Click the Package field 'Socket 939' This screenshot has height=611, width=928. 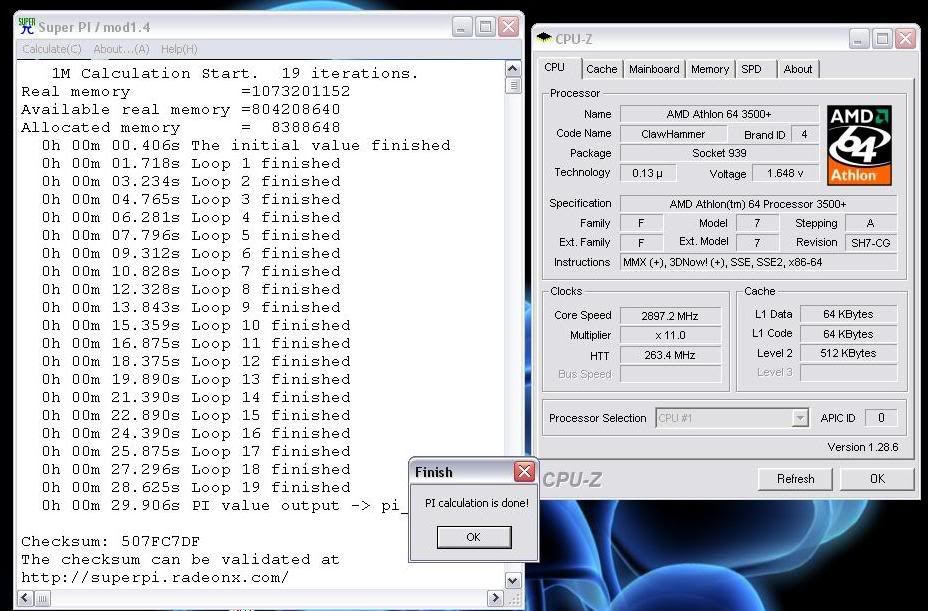click(718, 153)
